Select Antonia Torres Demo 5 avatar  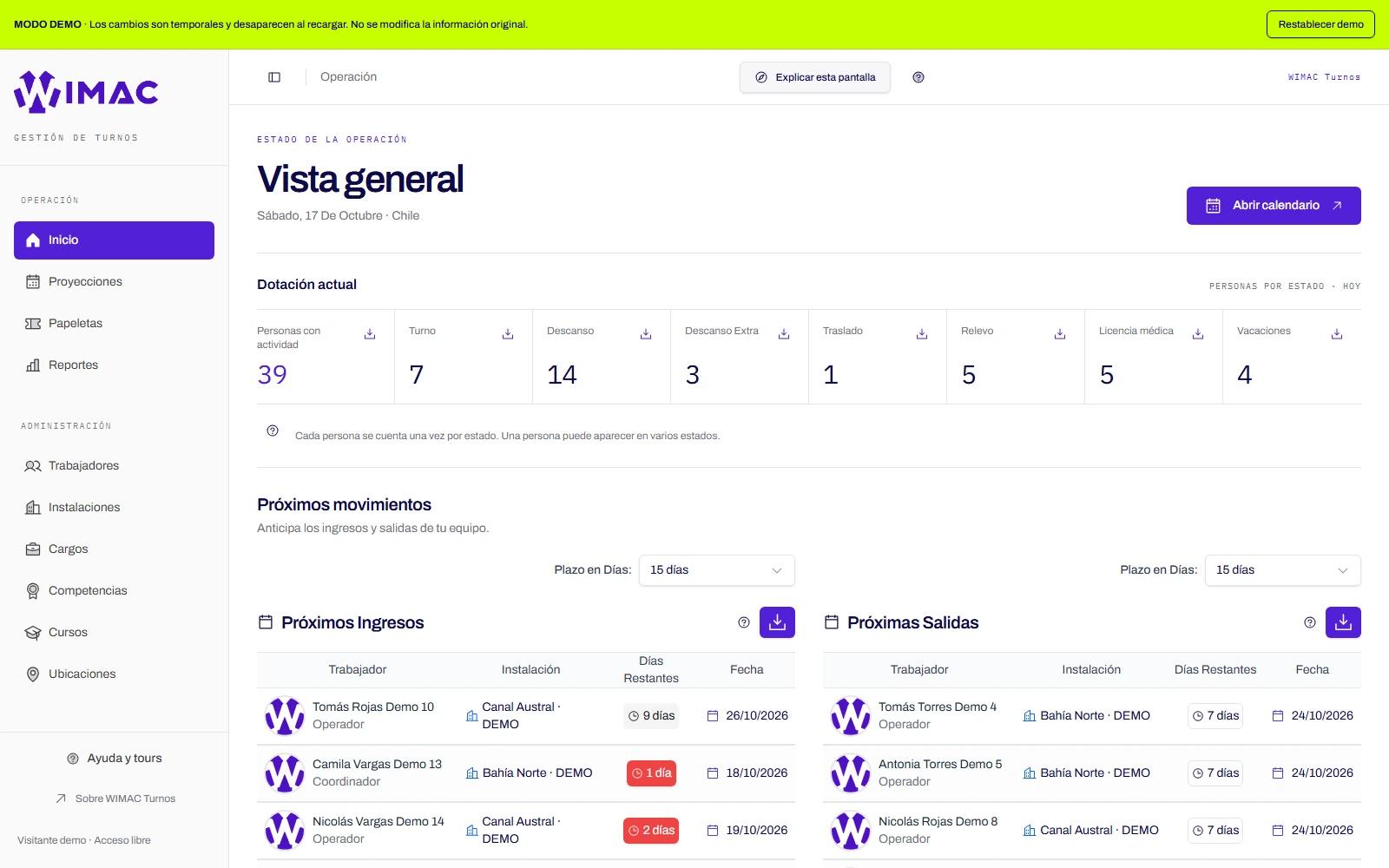point(851,773)
